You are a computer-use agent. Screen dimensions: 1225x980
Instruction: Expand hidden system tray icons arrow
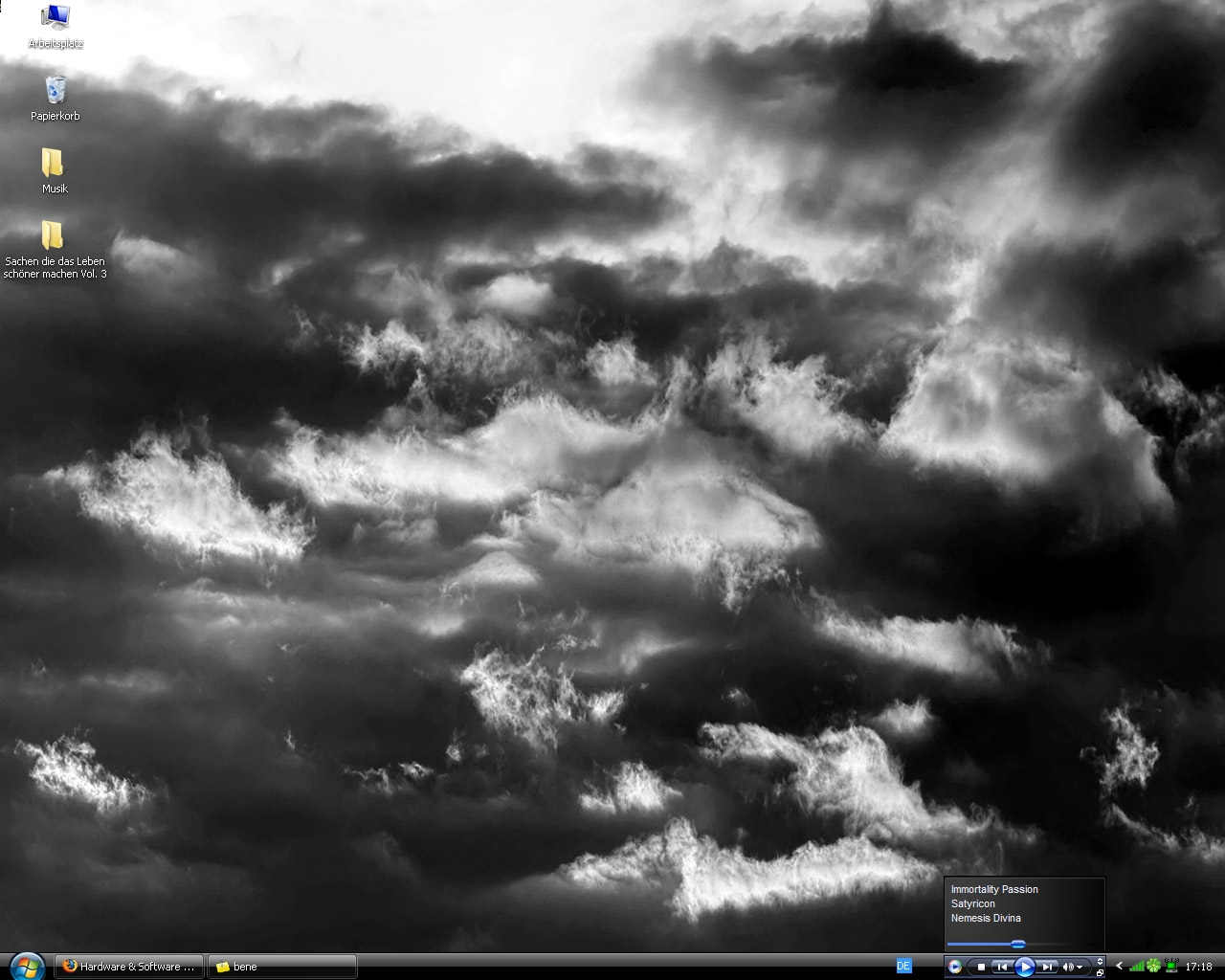1118,966
